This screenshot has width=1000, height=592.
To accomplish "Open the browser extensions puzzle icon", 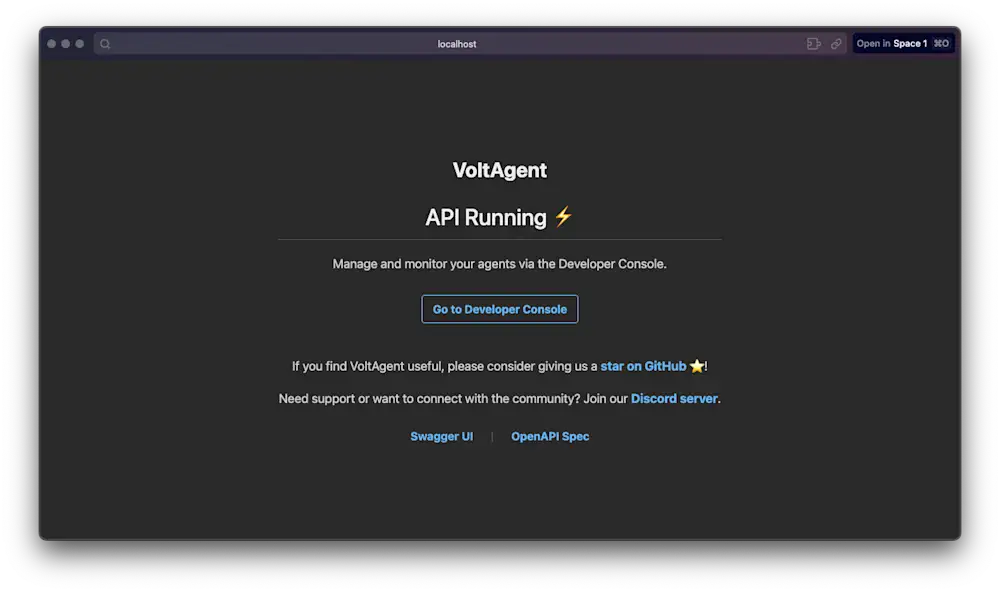I will (x=813, y=43).
